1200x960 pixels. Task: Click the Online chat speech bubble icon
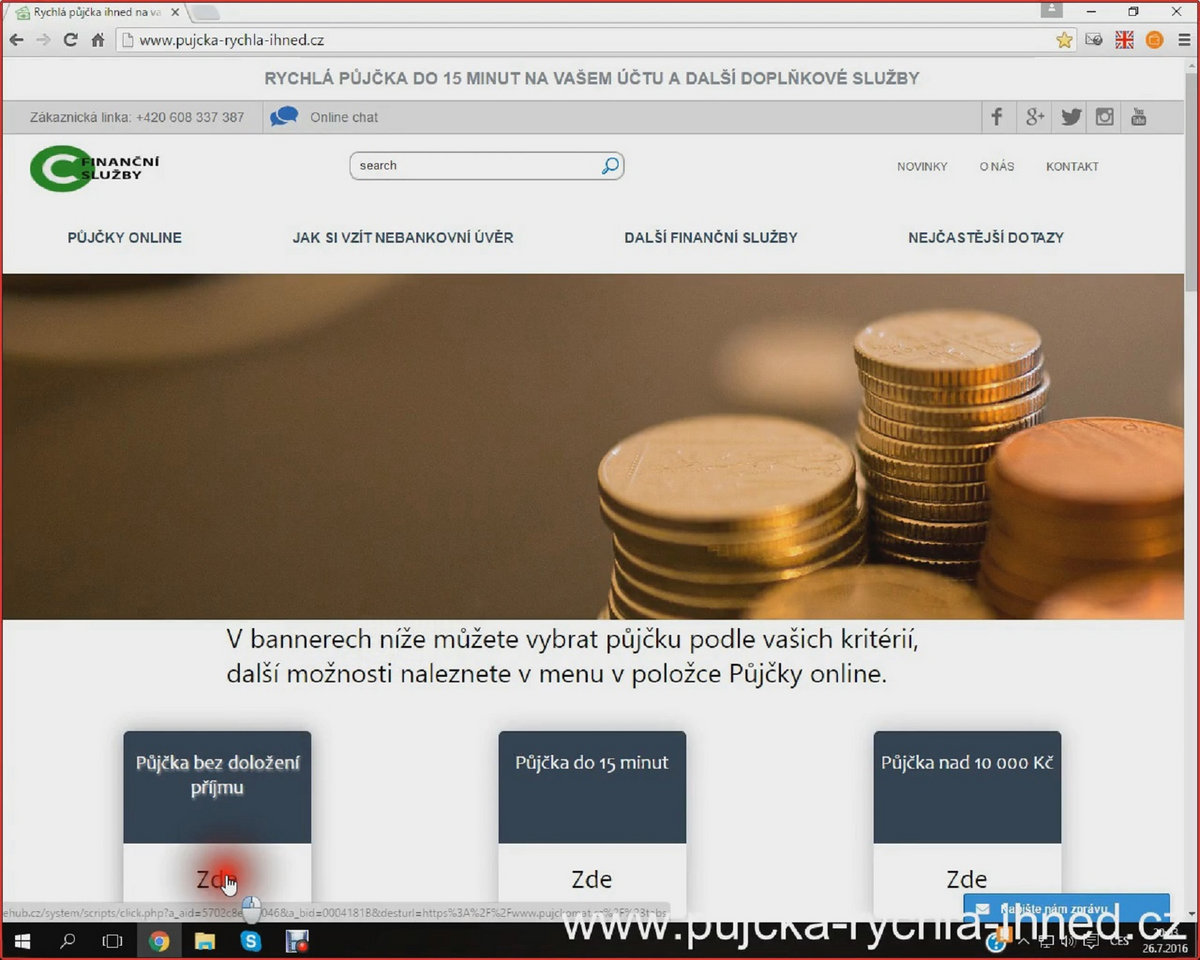[284, 117]
